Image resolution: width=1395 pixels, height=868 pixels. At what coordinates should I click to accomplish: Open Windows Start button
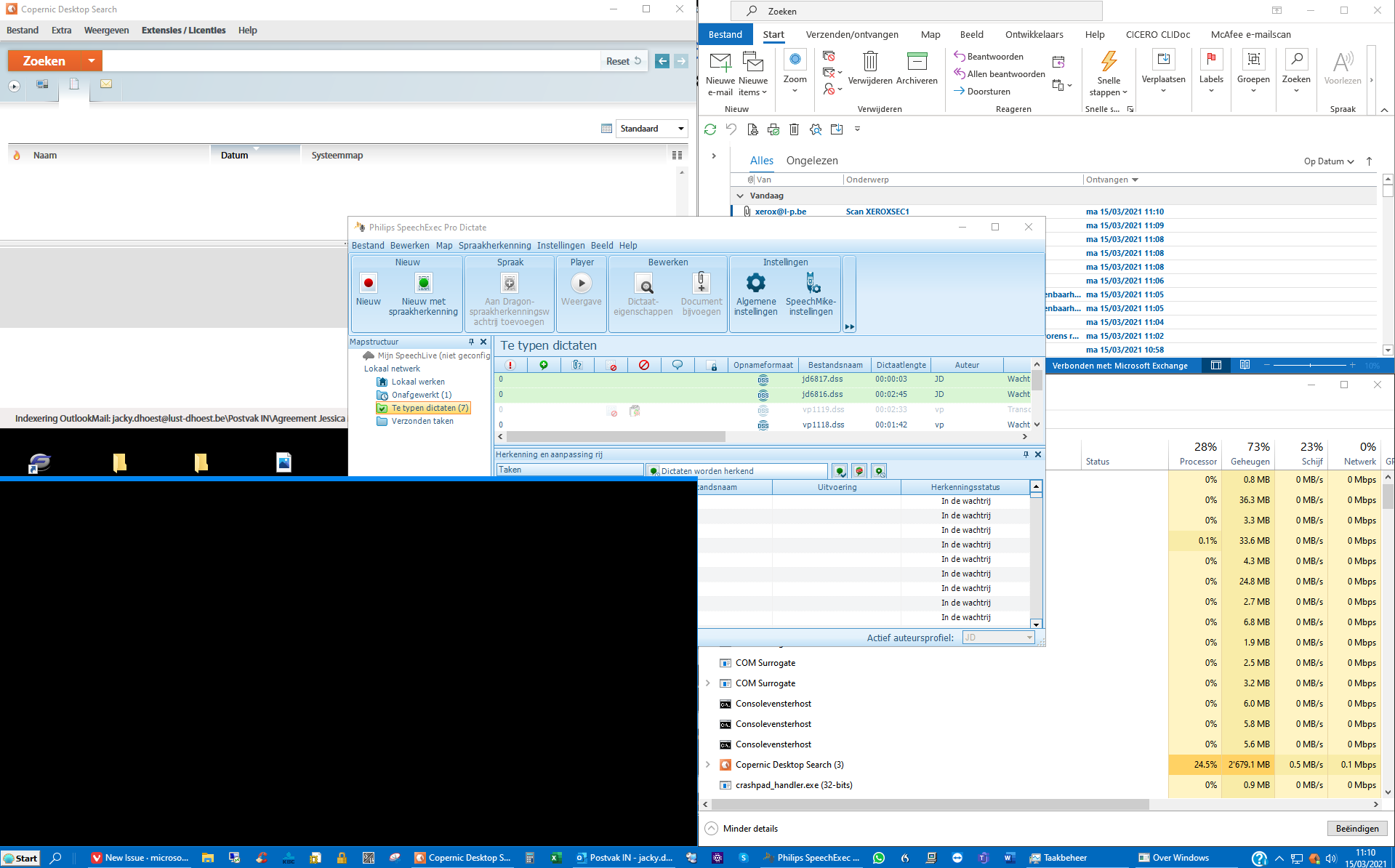point(20,858)
